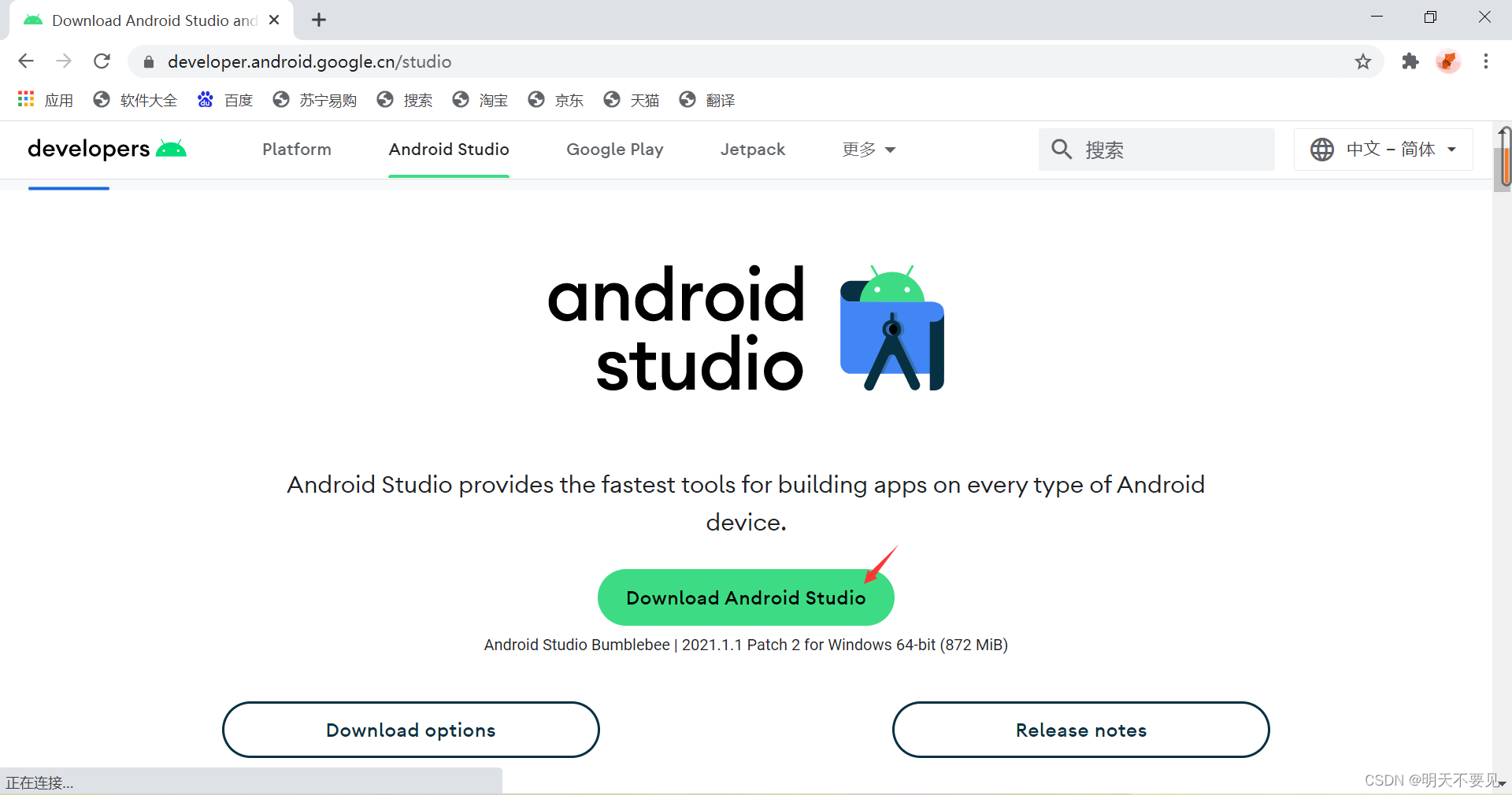Switch to the Platform tab
This screenshot has height=795, width=1512.
(x=297, y=150)
